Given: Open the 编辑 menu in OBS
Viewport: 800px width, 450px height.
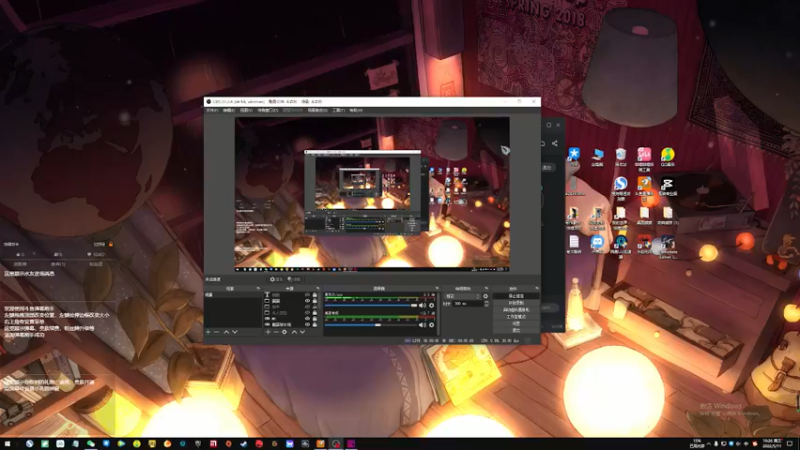Looking at the screenshot, I should [x=229, y=110].
